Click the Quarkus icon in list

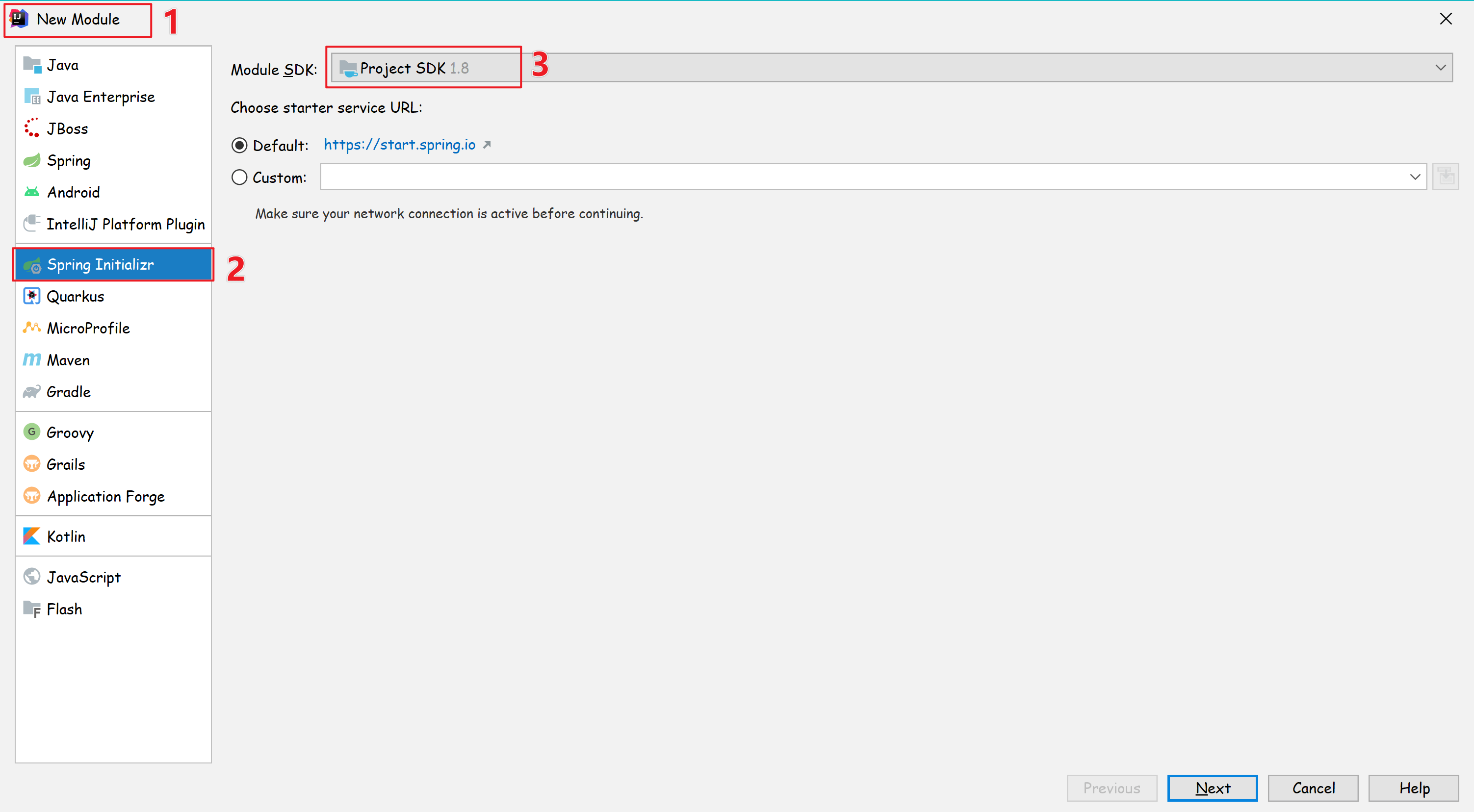point(31,296)
